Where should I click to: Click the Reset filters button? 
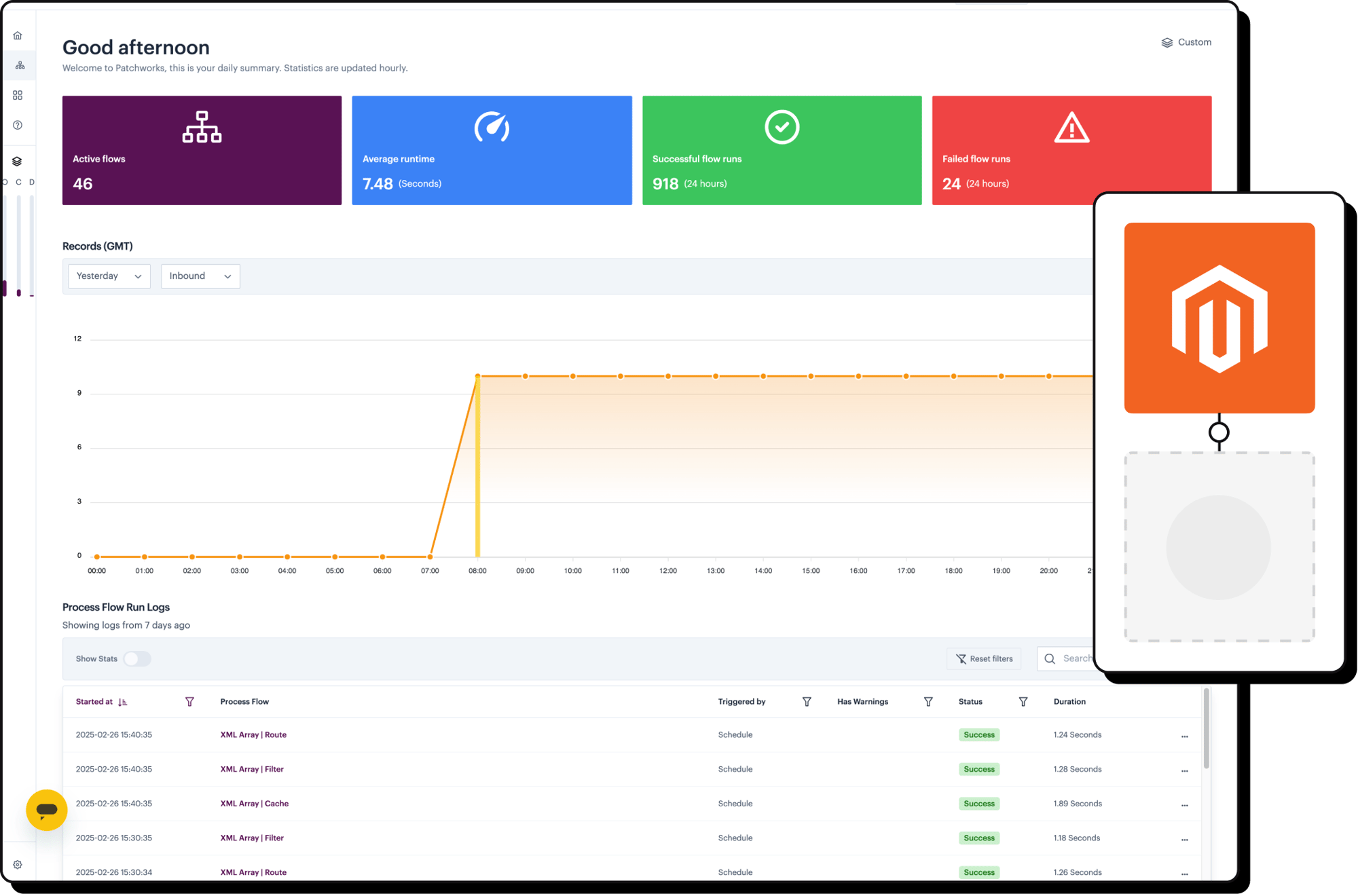tap(984, 659)
